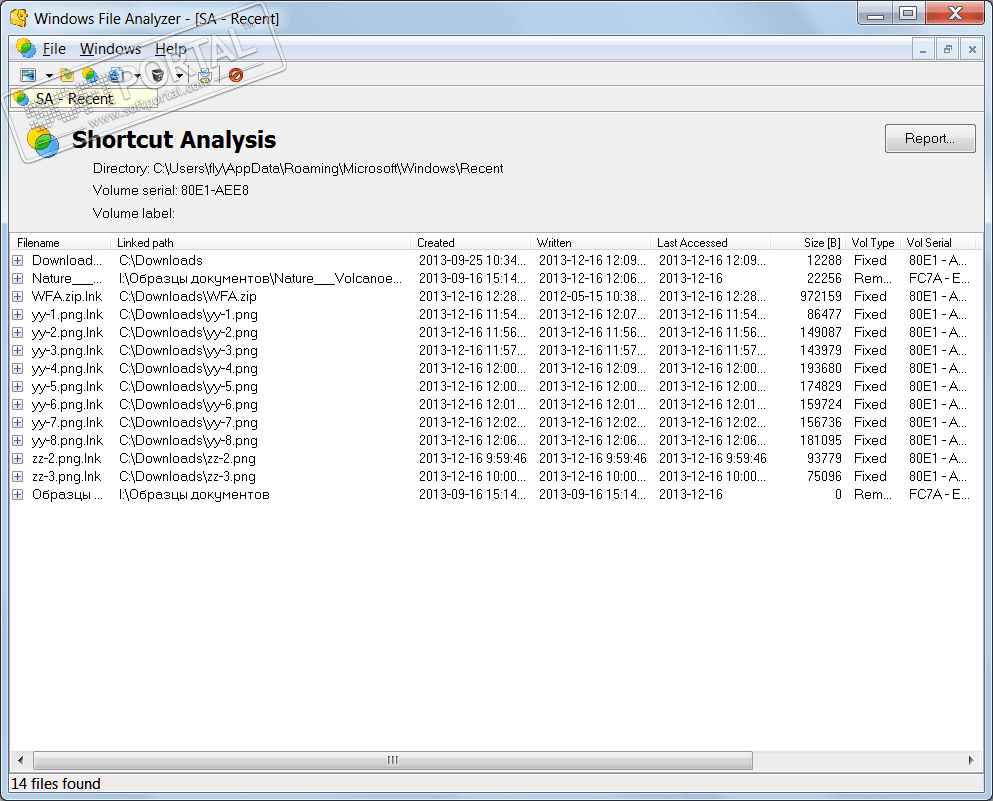The height and width of the screenshot is (801, 993).
Task: Select the C:\Downloads\WFA.zip linked path
Action: point(187,296)
